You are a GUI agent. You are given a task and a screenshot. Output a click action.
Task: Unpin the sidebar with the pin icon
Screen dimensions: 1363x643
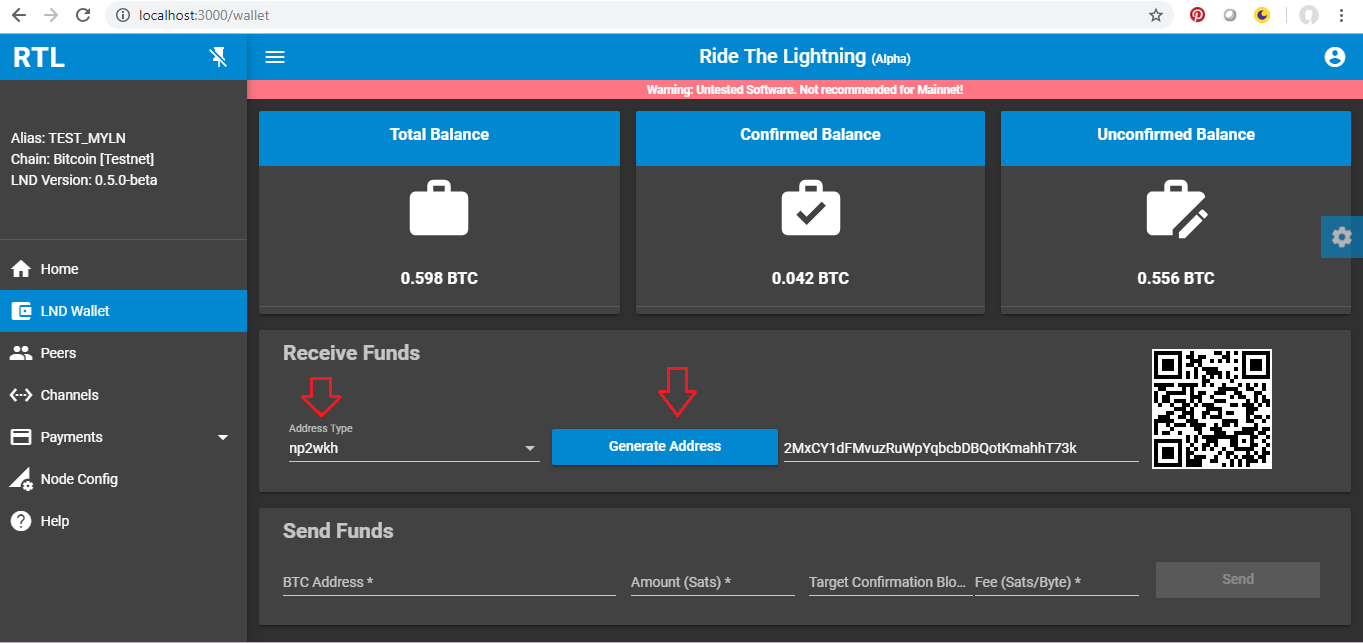(x=219, y=57)
